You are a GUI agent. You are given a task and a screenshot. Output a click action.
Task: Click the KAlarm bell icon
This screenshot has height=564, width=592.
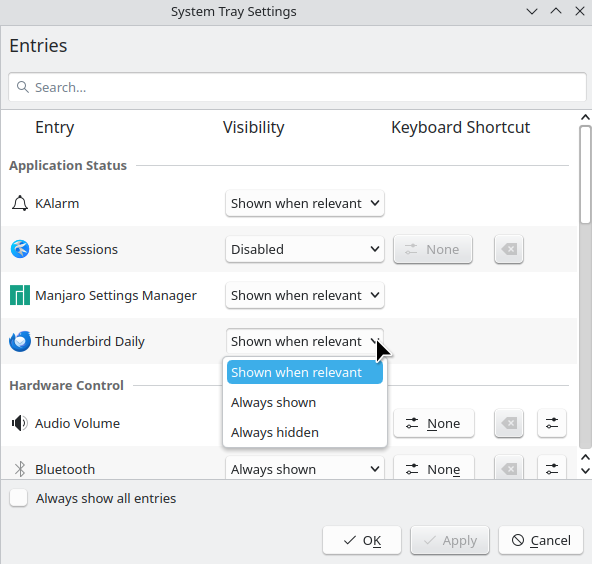tap(20, 203)
